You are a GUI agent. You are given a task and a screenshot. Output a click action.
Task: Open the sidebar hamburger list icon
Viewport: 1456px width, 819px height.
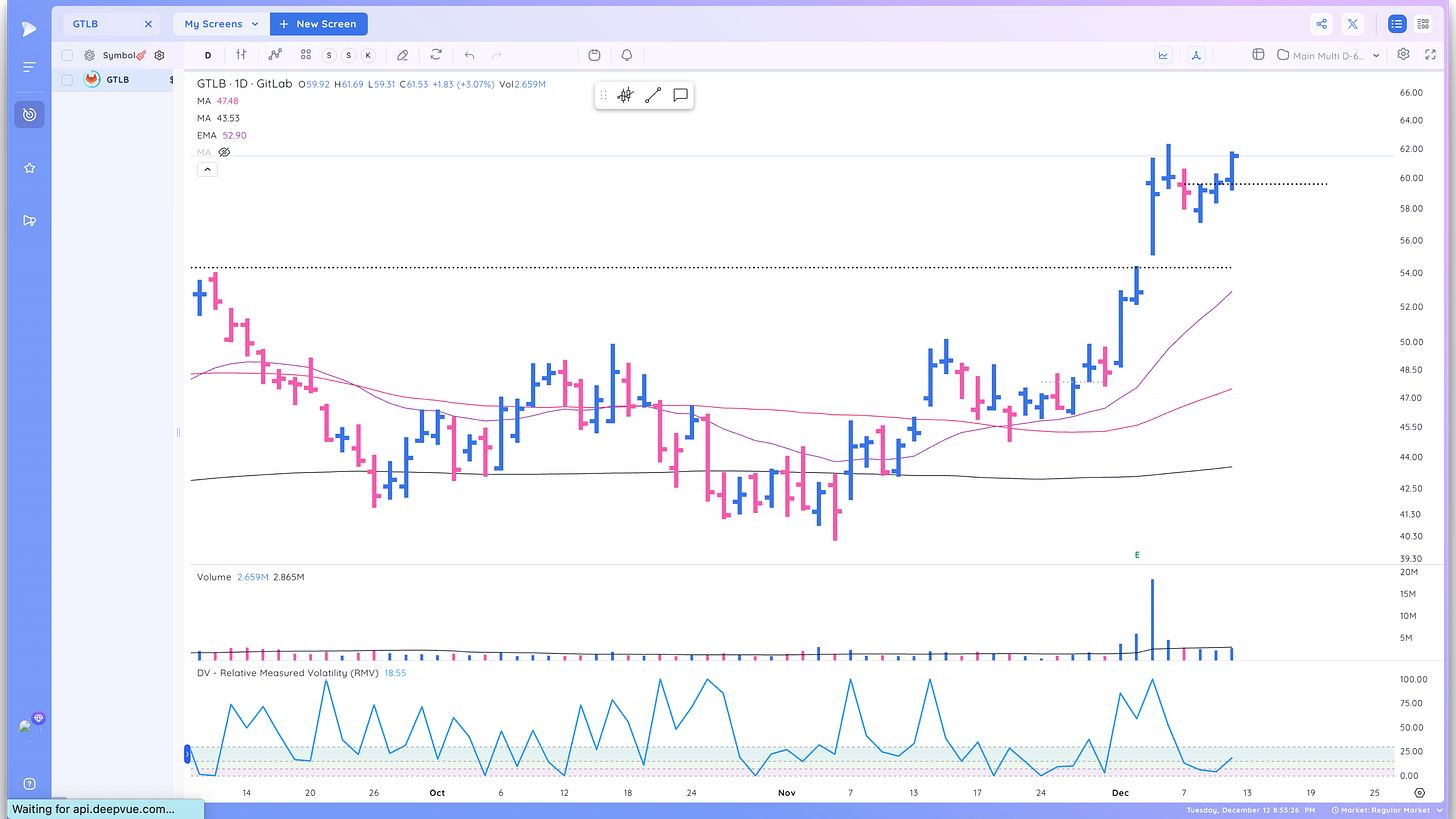click(29, 66)
